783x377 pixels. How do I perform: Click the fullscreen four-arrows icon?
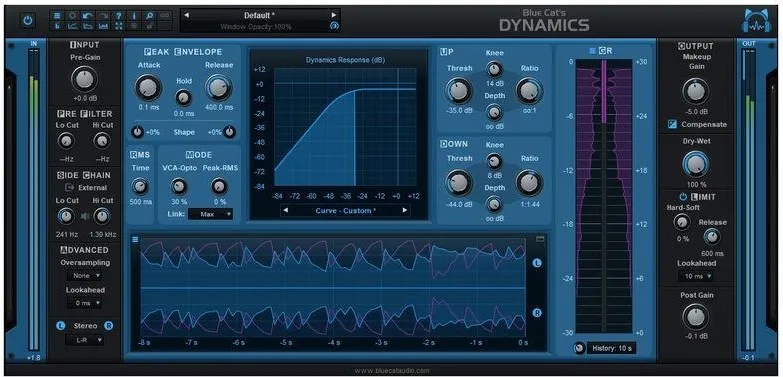tap(119, 26)
